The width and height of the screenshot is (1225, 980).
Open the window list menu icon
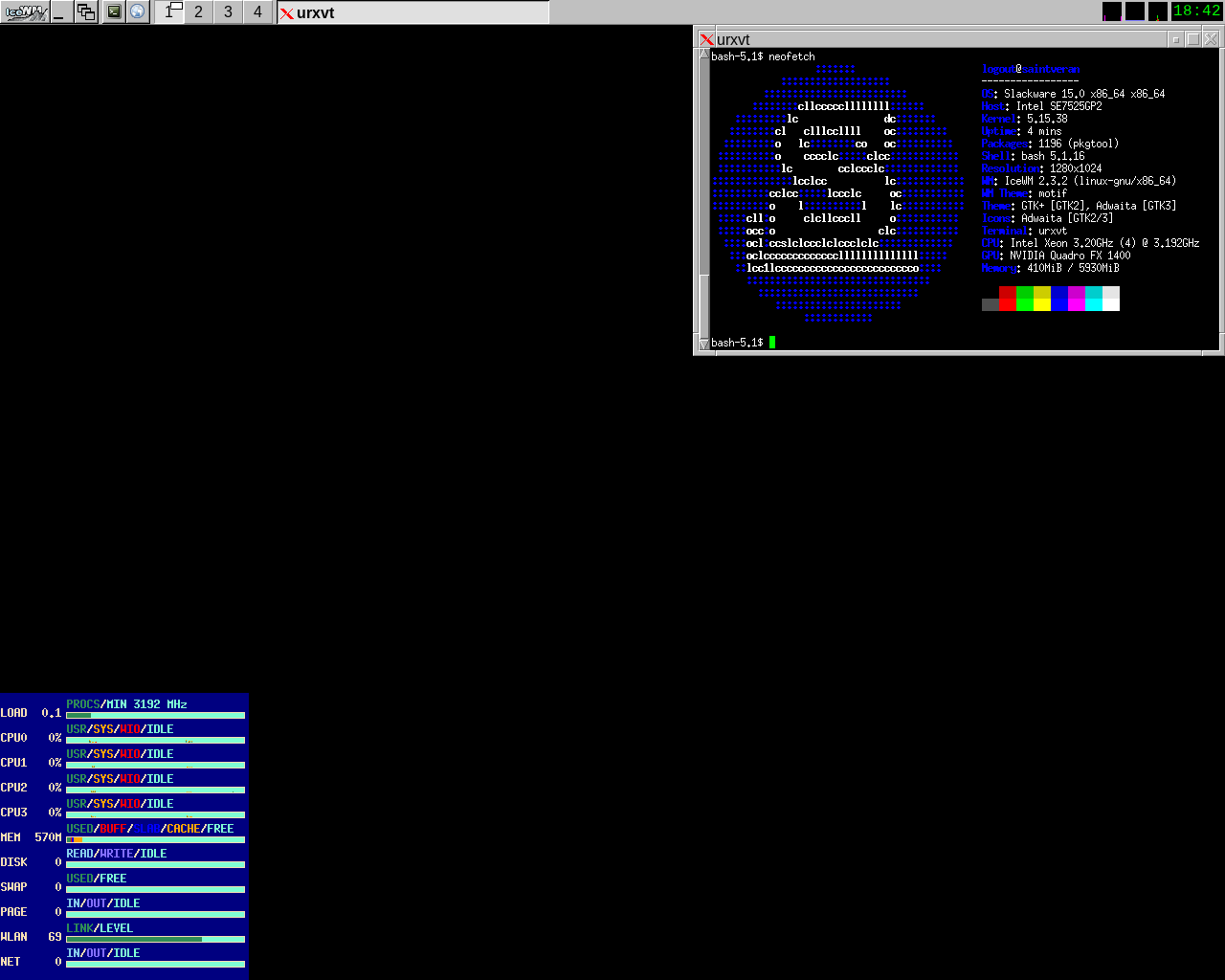pos(86,11)
